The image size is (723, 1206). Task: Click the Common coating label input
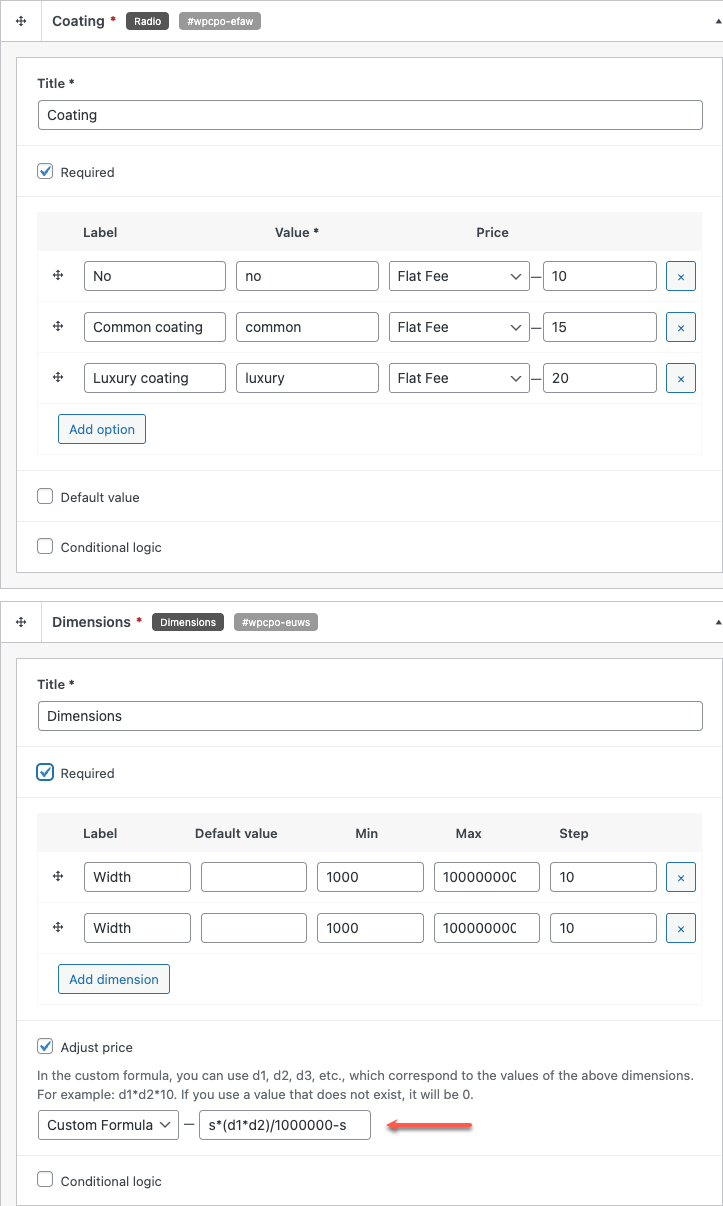[x=155, y=327]
